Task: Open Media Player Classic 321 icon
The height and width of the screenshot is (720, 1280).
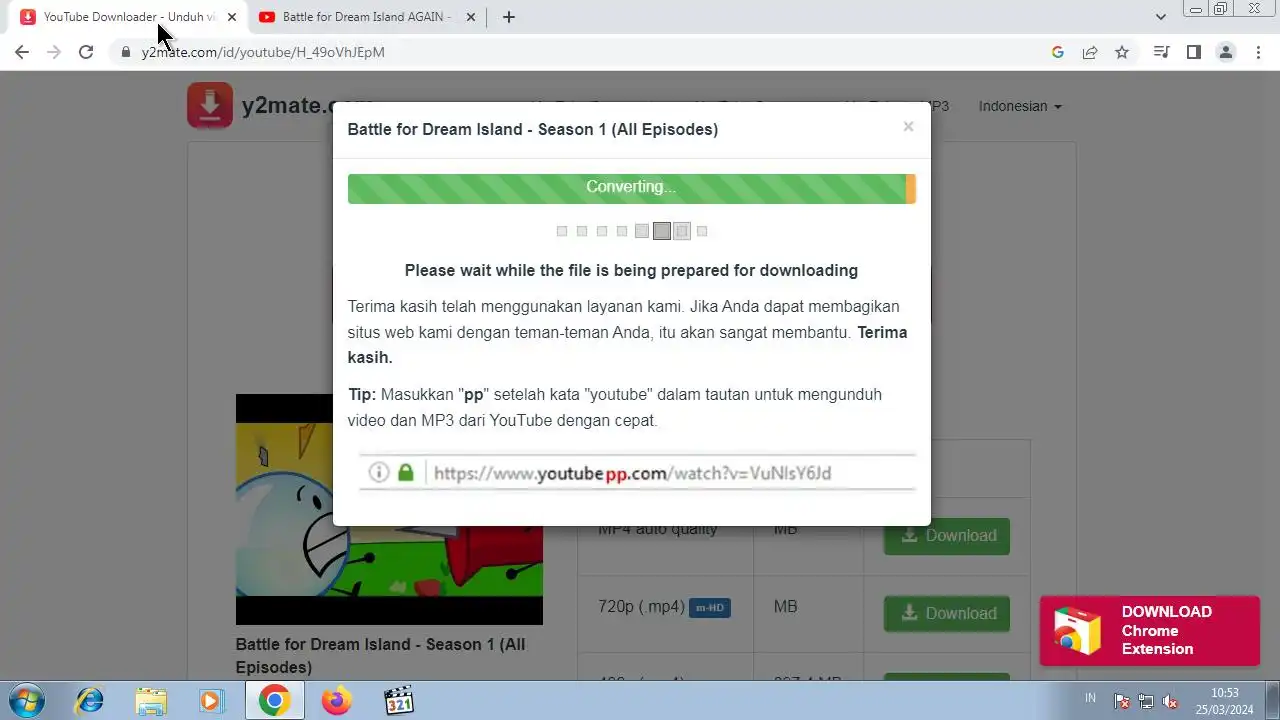Action: click(399, 701)
